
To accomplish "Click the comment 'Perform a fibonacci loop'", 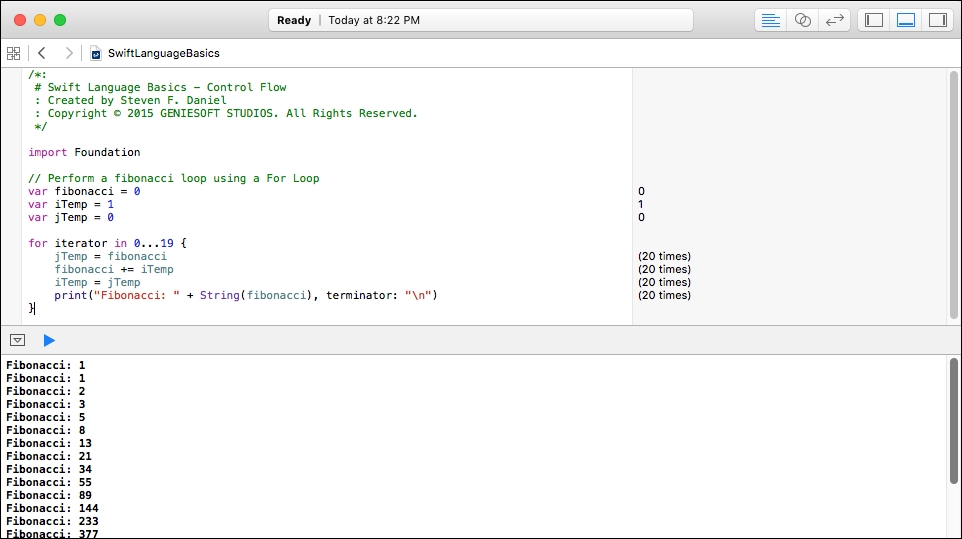I will pos(174,178).
